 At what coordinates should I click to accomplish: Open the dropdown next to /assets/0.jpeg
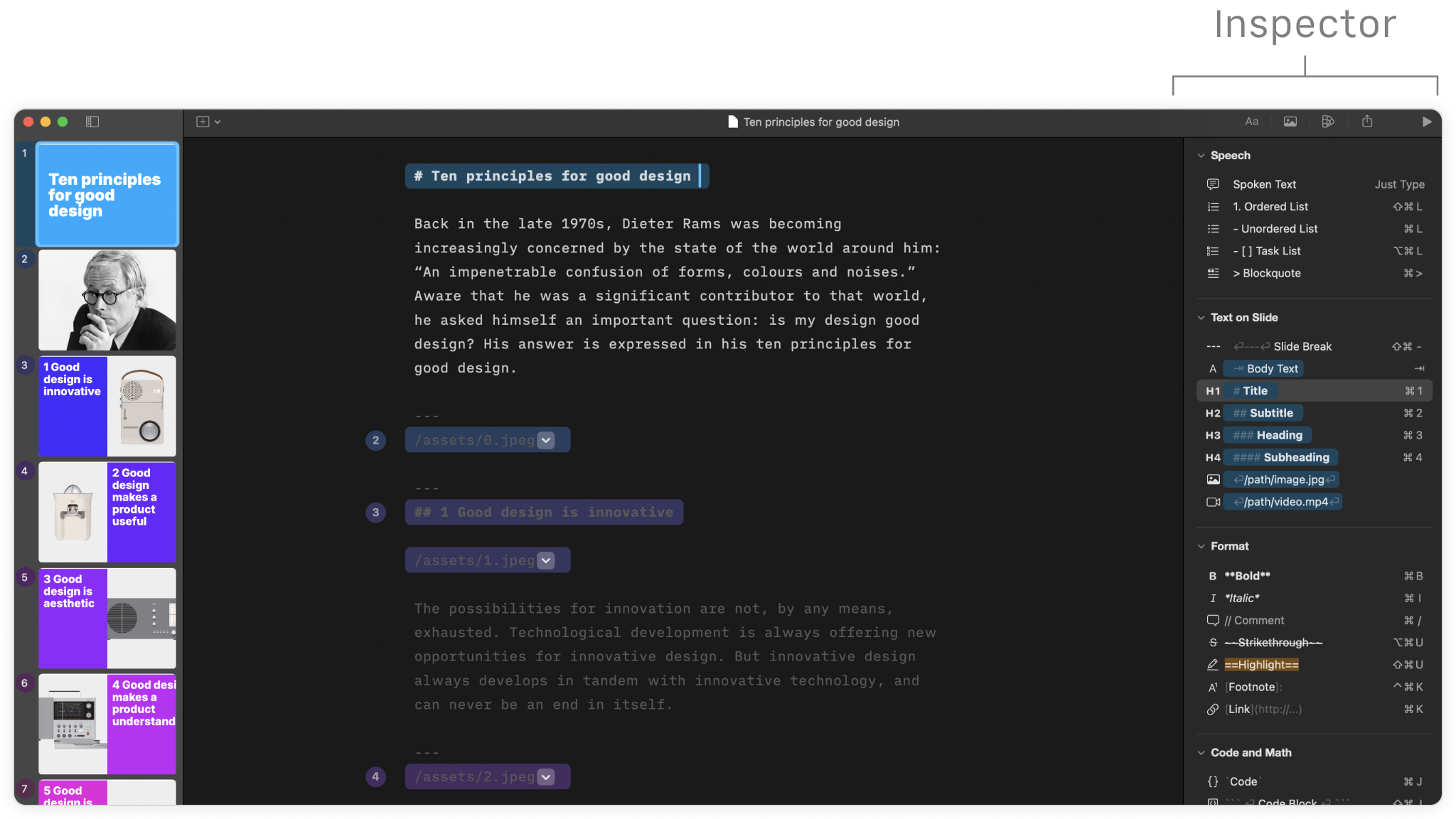(x=545, y=439)
